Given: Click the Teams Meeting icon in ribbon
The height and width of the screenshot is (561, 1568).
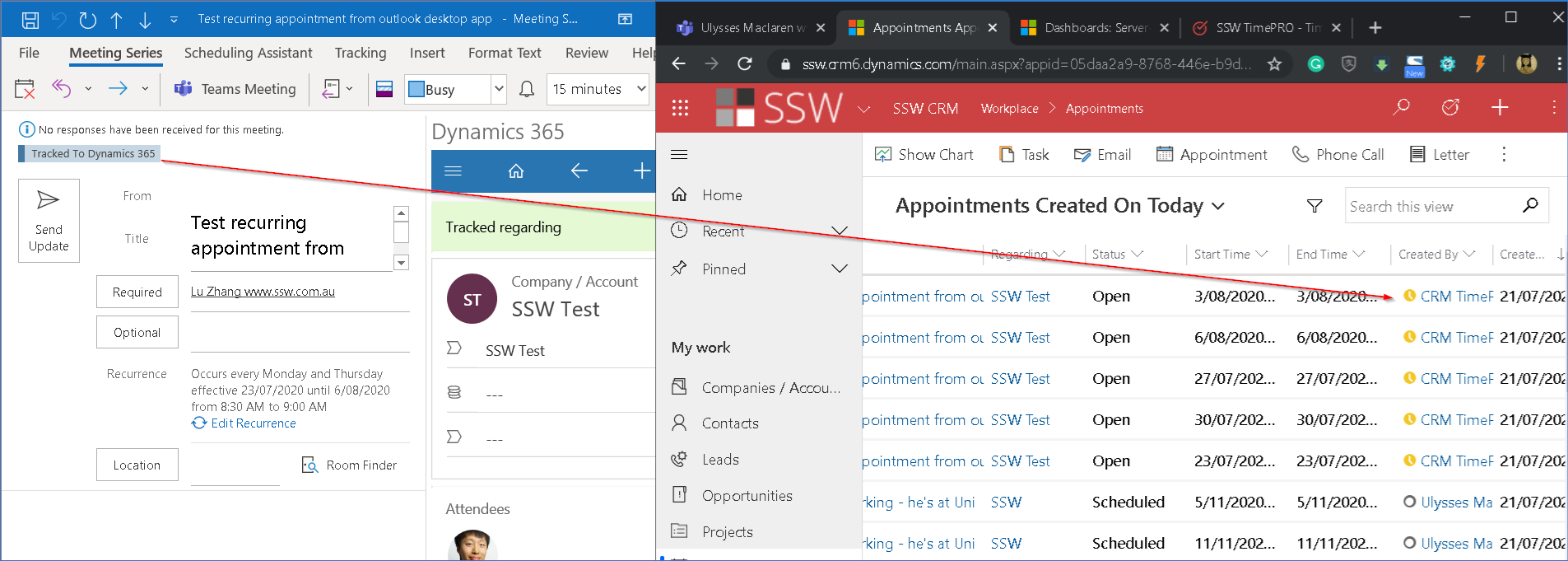Looking at the screenshot, I should point(183,89).
